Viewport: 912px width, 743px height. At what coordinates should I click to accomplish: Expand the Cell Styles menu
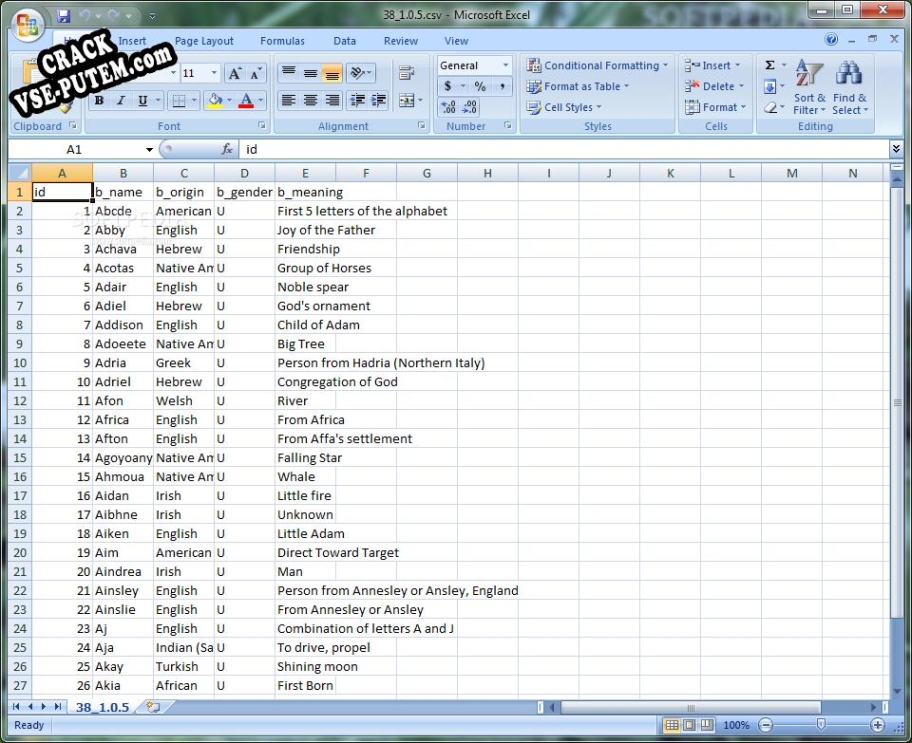(x=564, y=107)
